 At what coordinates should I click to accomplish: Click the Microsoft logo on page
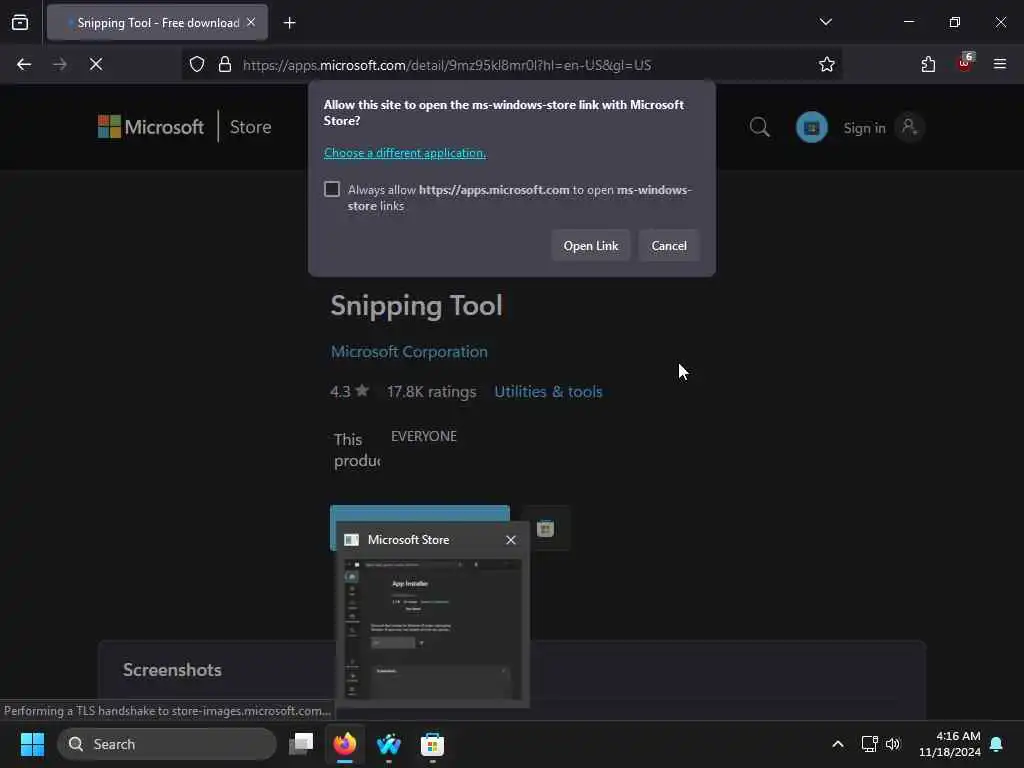point(151,127)
